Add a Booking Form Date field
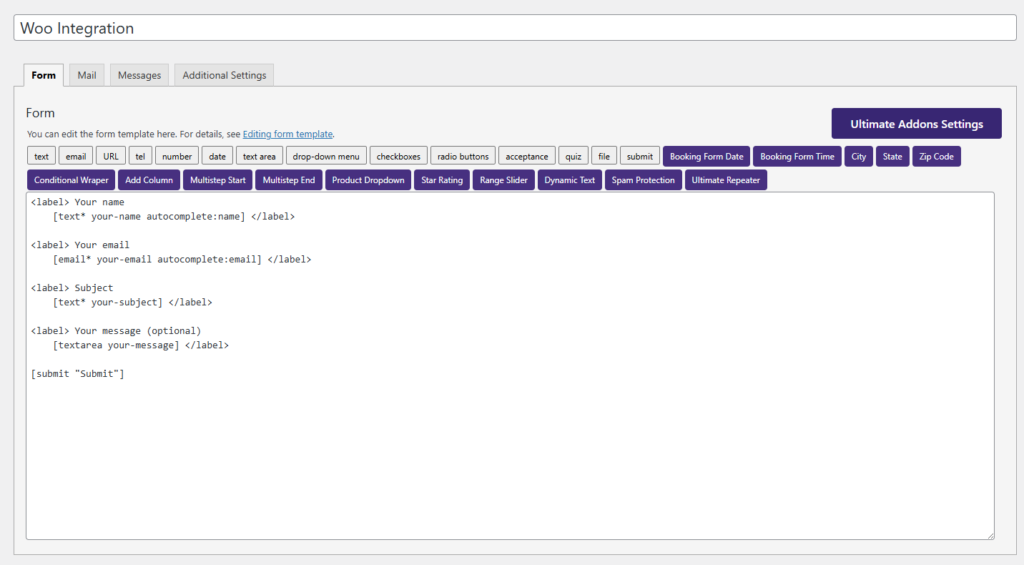 (707, 156)
